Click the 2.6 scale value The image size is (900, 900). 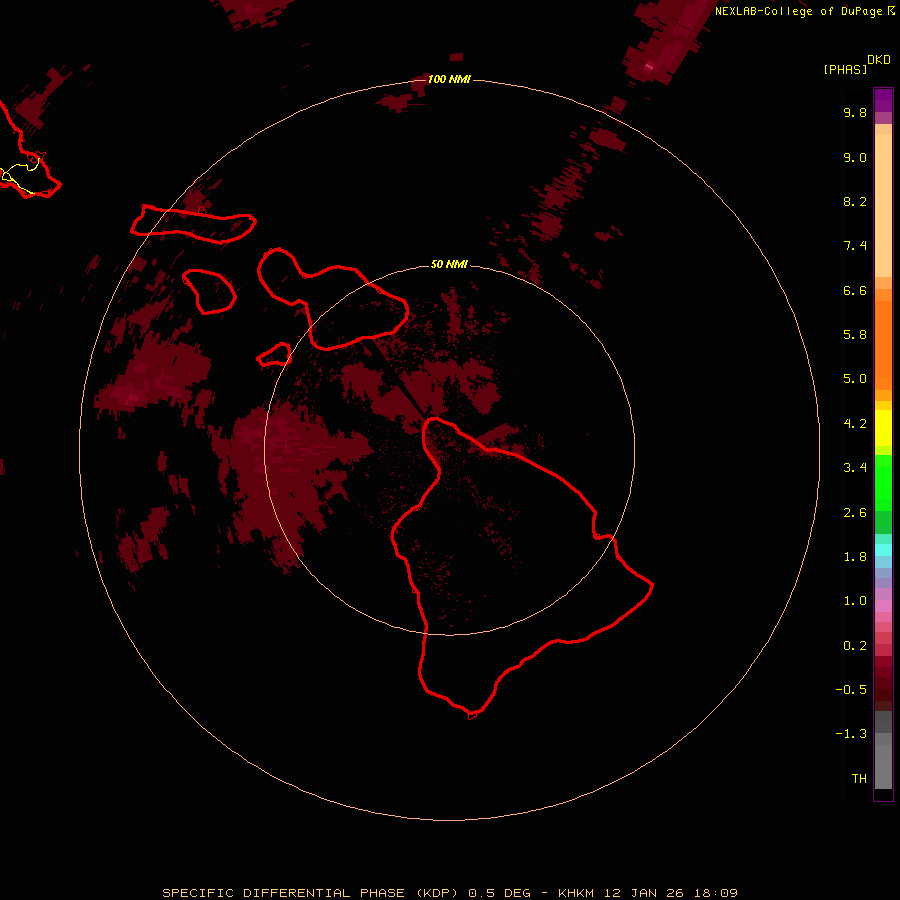[855, 513]
